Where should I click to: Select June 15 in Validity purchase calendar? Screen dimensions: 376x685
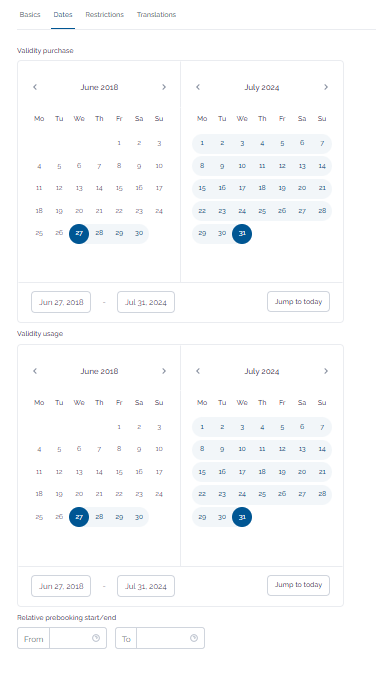119,188
